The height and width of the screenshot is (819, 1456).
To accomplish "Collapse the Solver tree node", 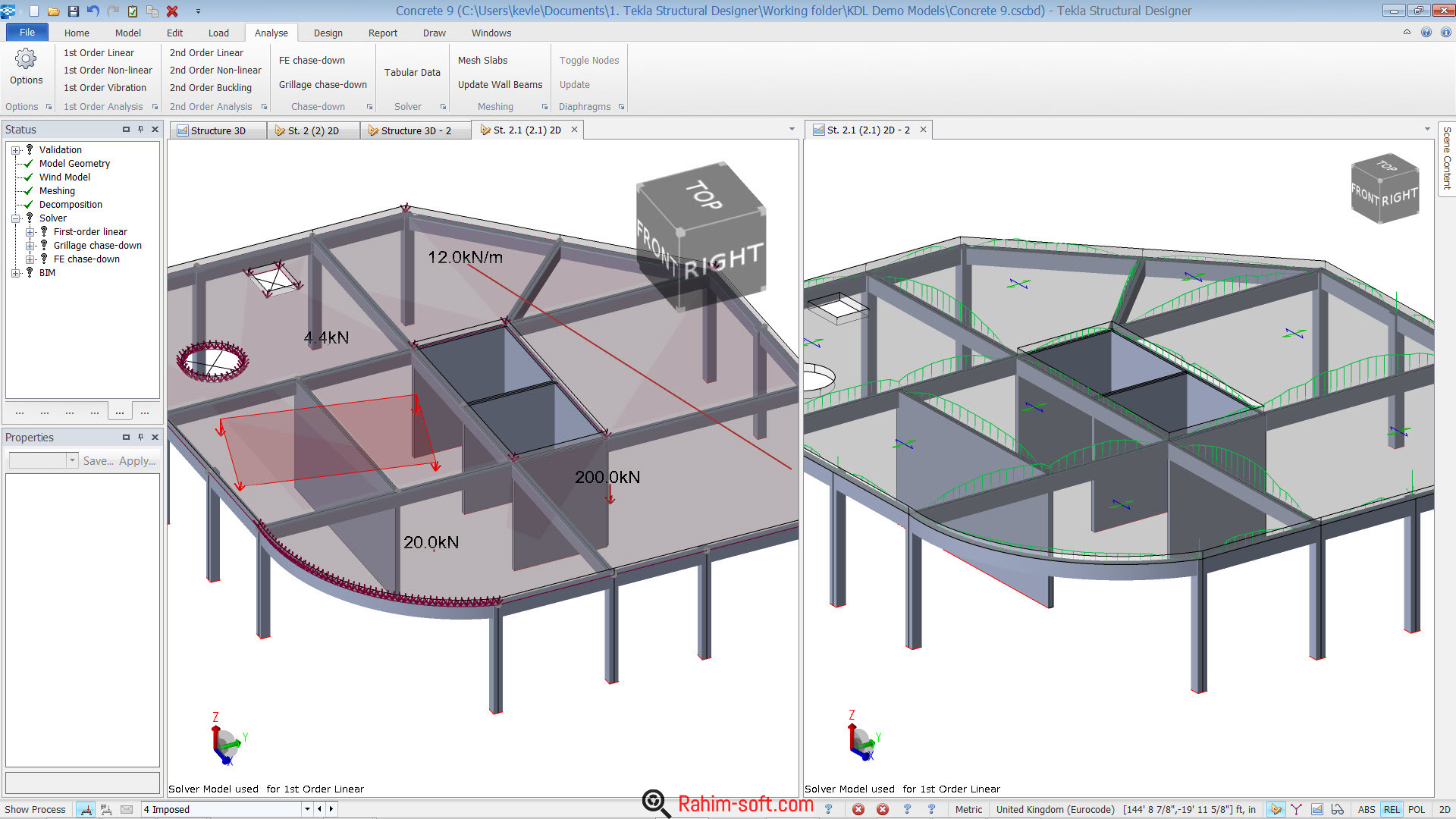I will pos(16,218).
